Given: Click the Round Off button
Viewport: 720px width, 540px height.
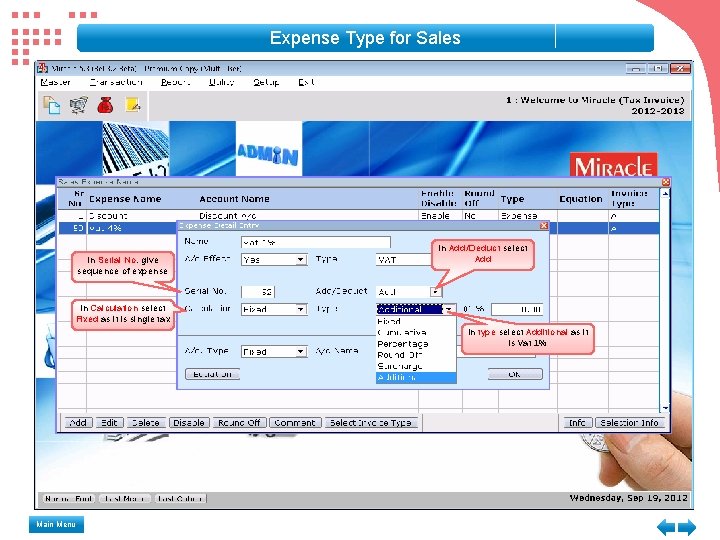Looking at the screenshot, I should [239, 422].
